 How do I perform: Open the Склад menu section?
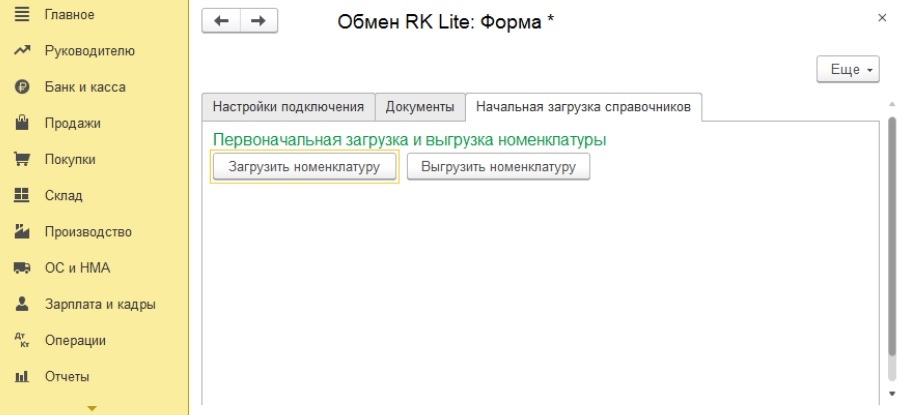64,195
